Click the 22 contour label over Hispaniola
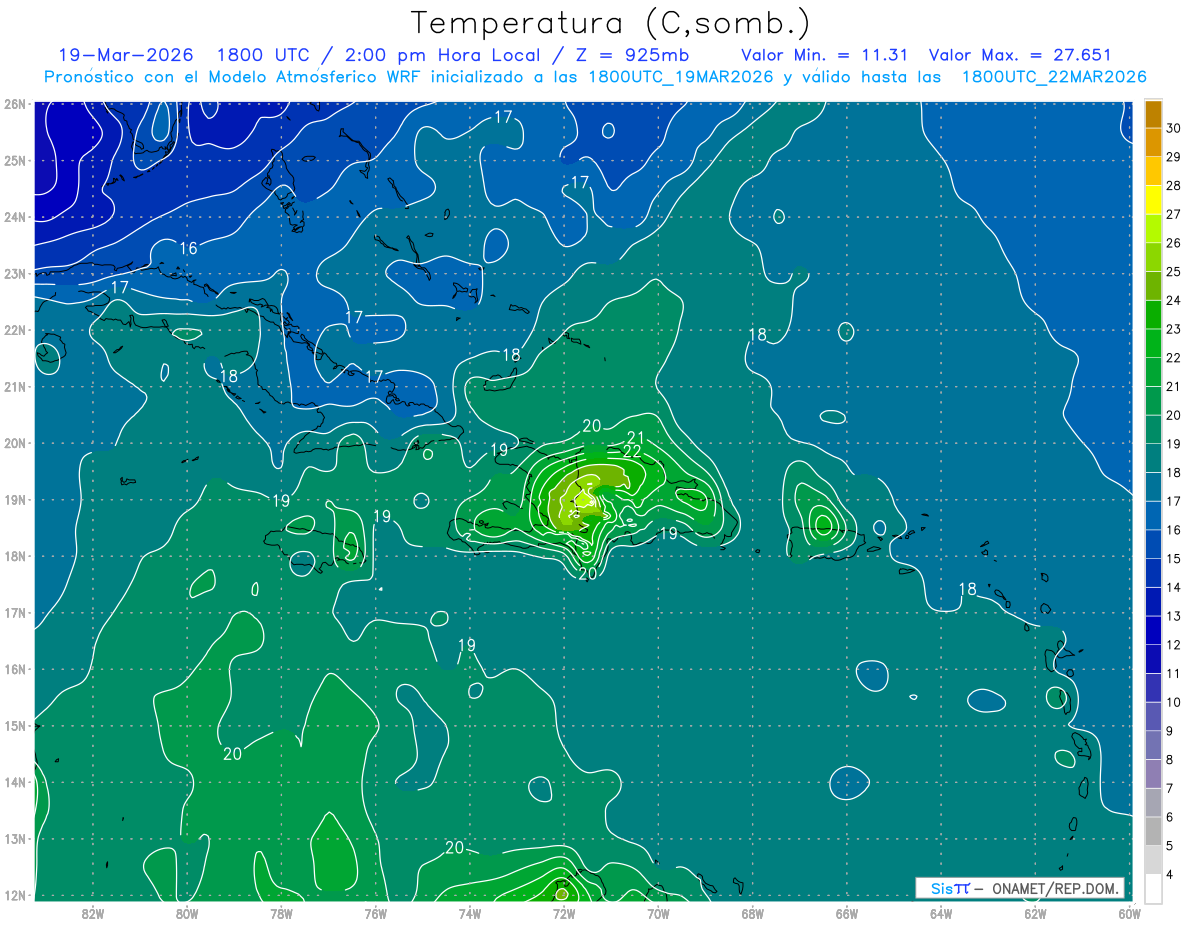Viewport: 1200px width, 927px height. point(632,451)
